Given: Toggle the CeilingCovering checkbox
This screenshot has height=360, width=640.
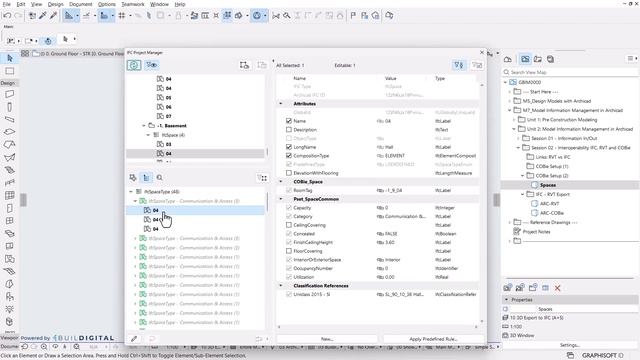Looking at the screenshot, I should 289,225.
